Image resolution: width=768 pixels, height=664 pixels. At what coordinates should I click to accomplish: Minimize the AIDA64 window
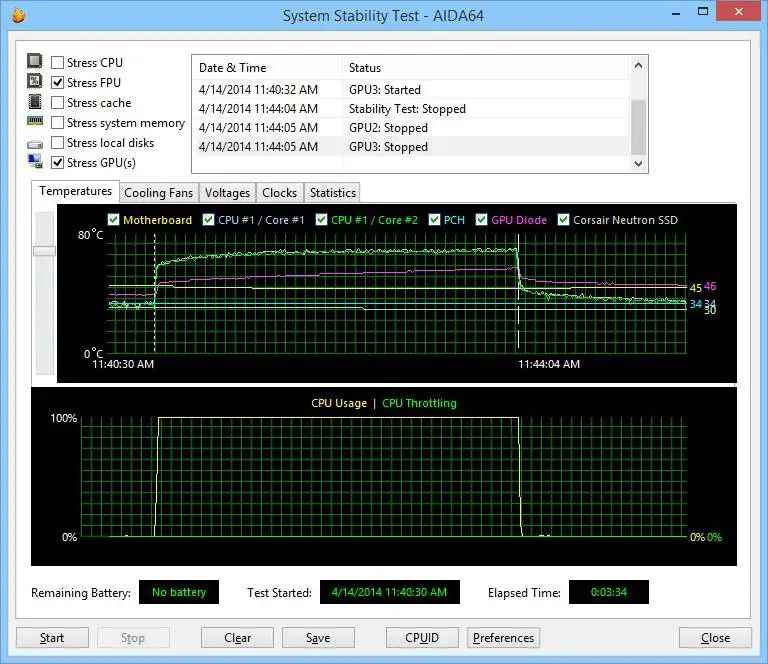[676, 13]
